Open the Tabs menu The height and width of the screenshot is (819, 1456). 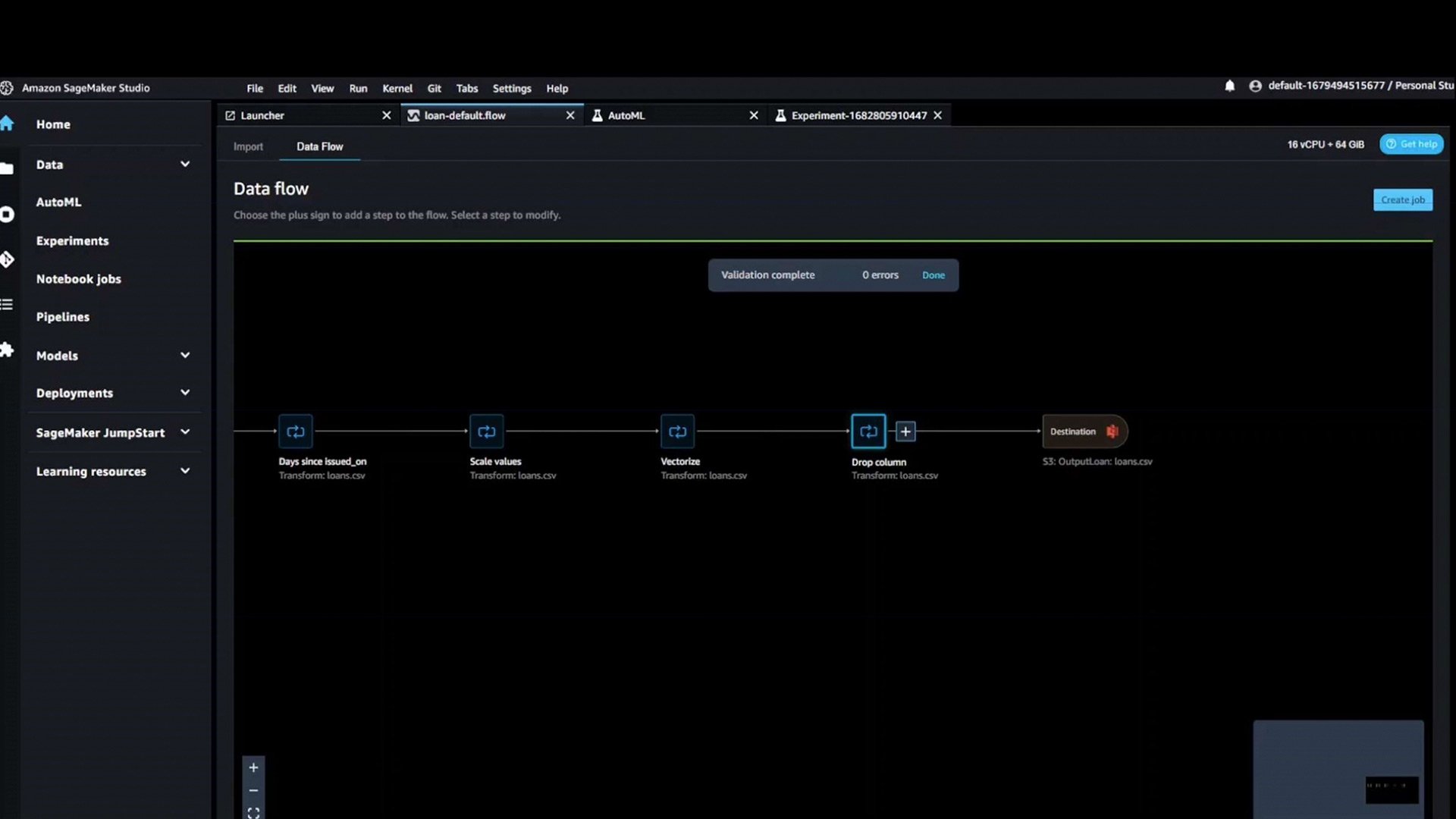pos(467,88)
